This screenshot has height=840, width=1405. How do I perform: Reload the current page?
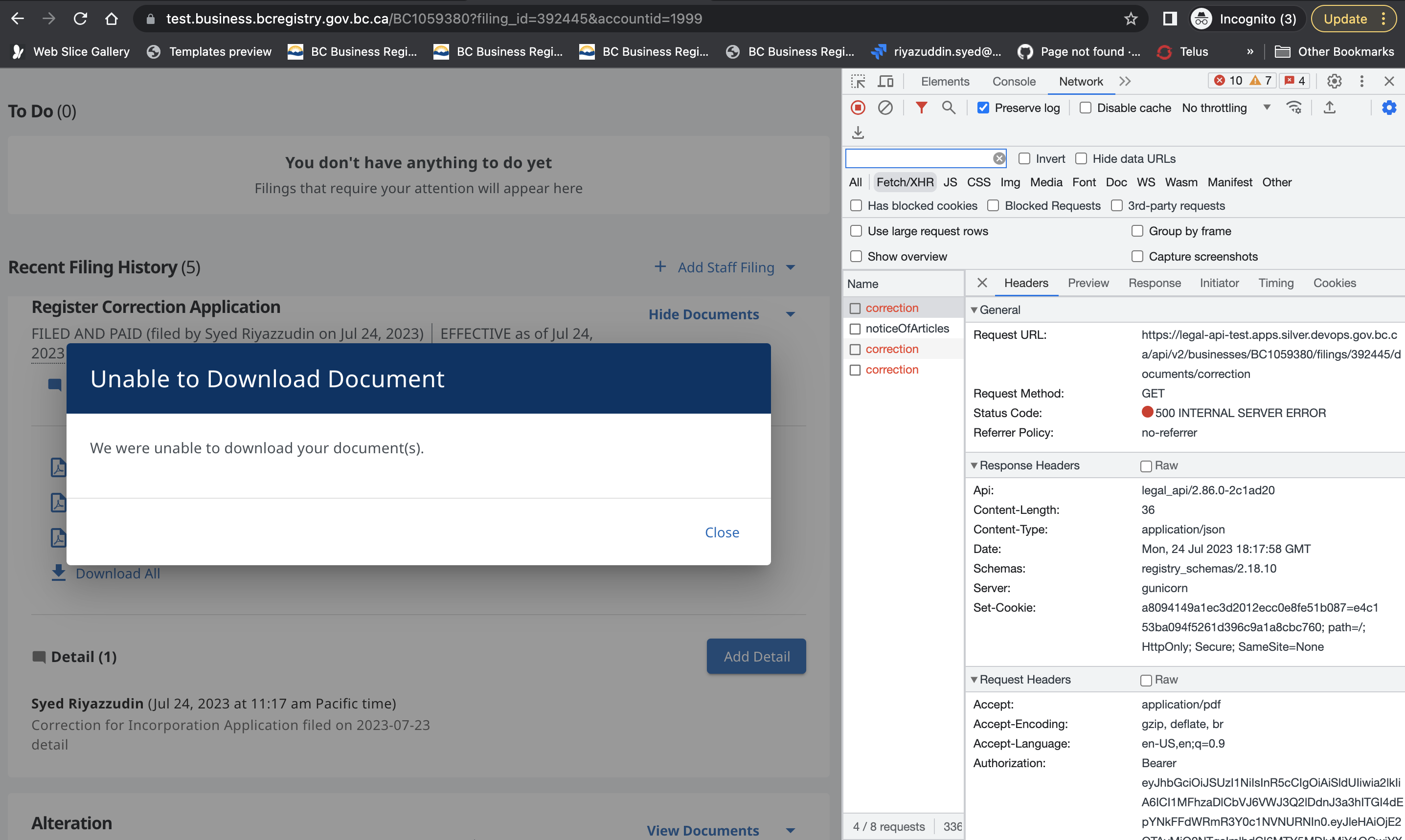tap(80, 19)
